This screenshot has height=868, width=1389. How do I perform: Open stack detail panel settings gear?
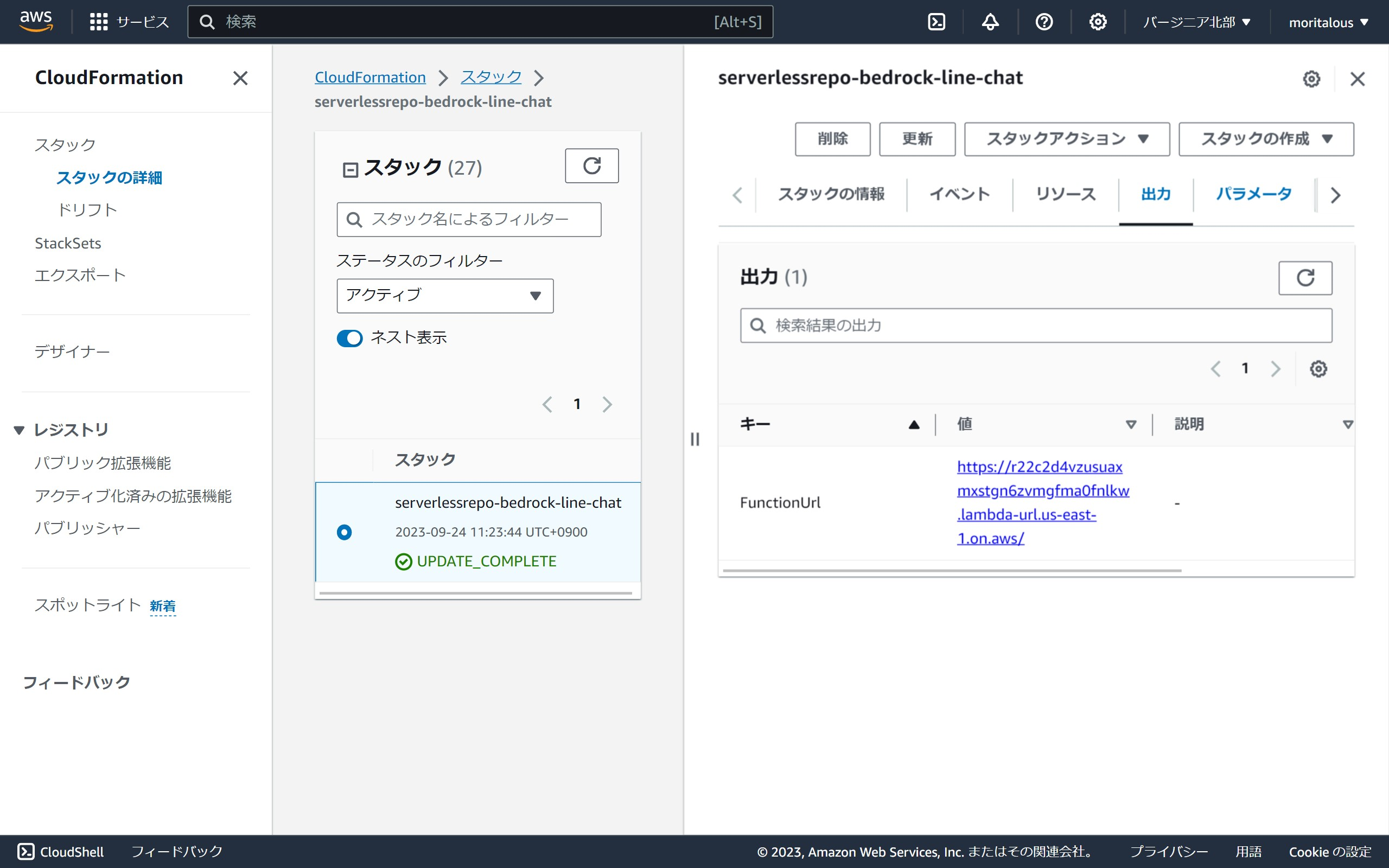(x=1311, y=79)
